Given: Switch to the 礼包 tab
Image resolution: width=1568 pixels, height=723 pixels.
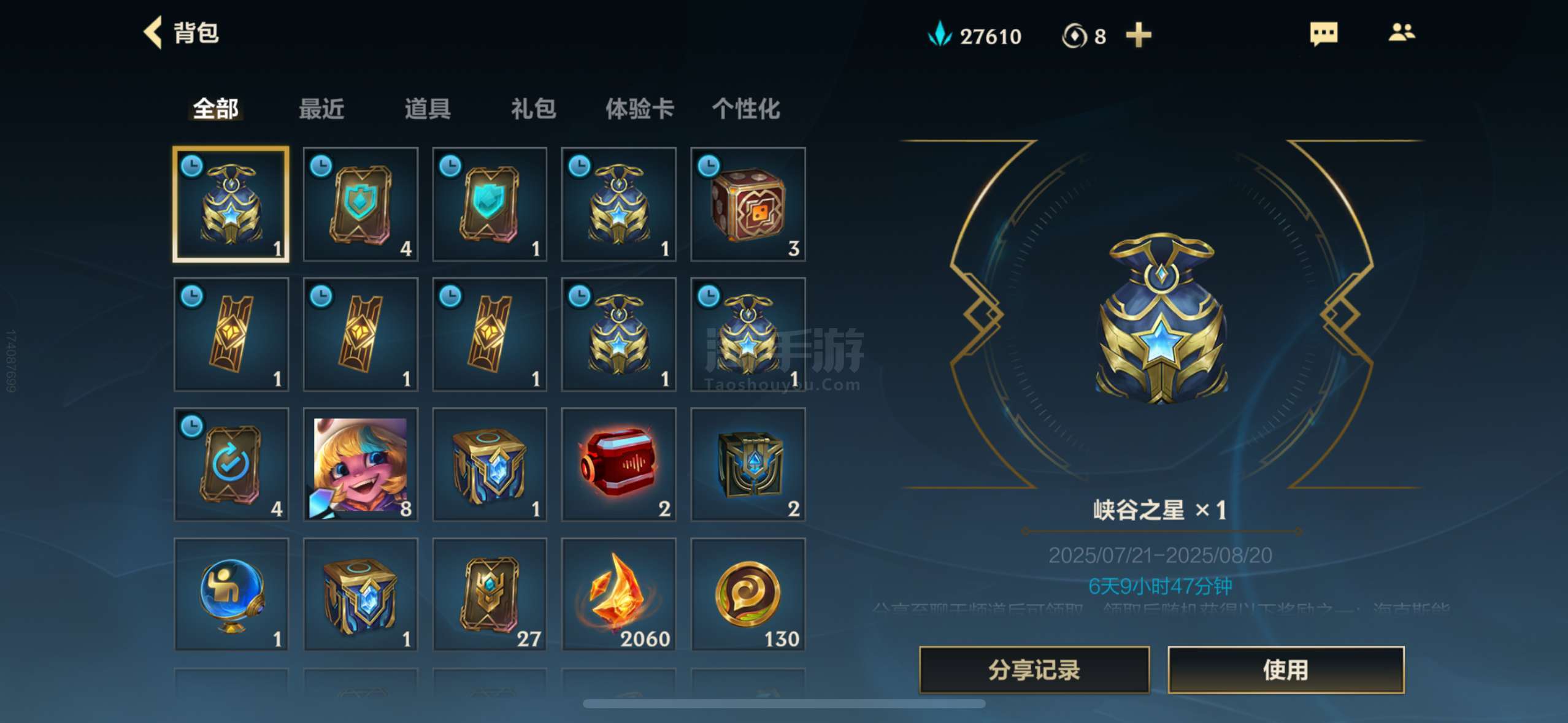Looking at the screenshot, I should pos(534,109).
